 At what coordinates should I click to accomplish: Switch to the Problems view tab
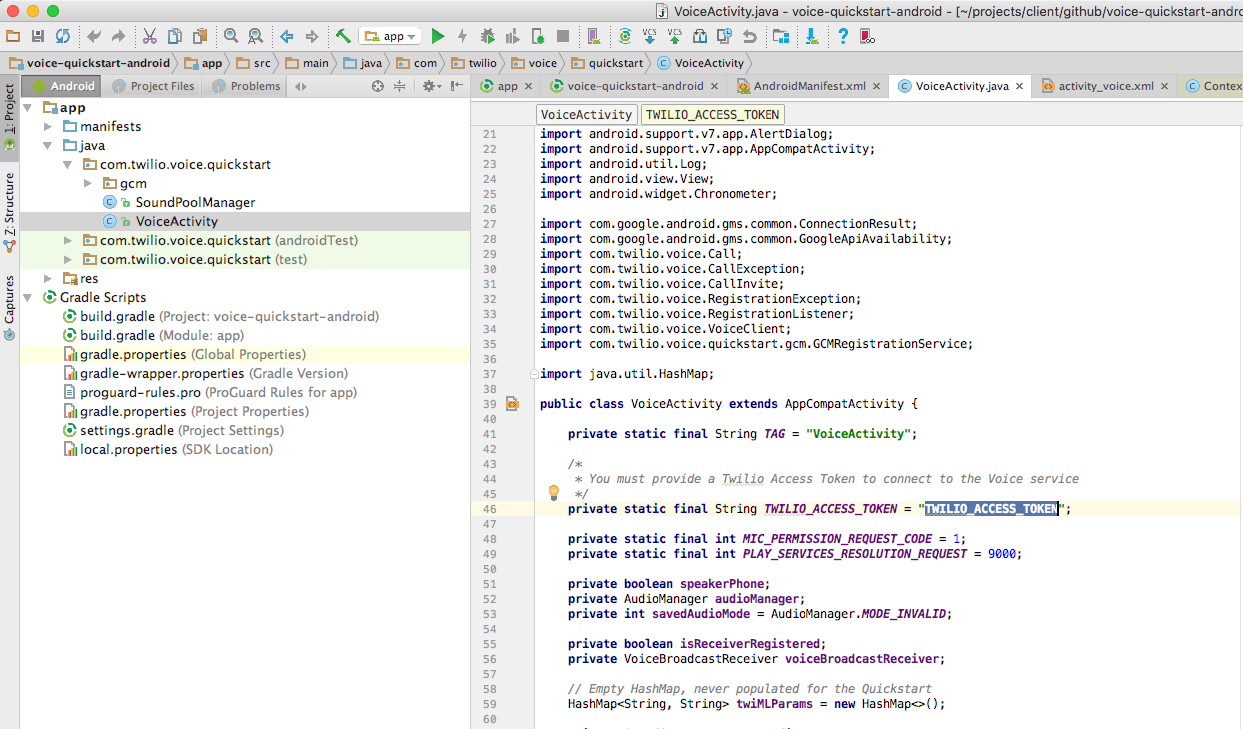[x=244, y=86]
